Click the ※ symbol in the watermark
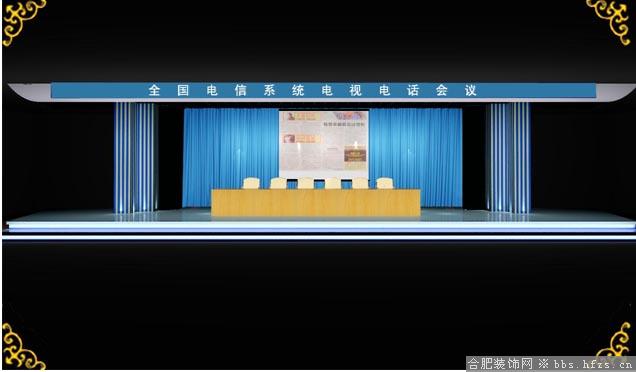This screenshot has height=372, width=636. coord(544,363)
